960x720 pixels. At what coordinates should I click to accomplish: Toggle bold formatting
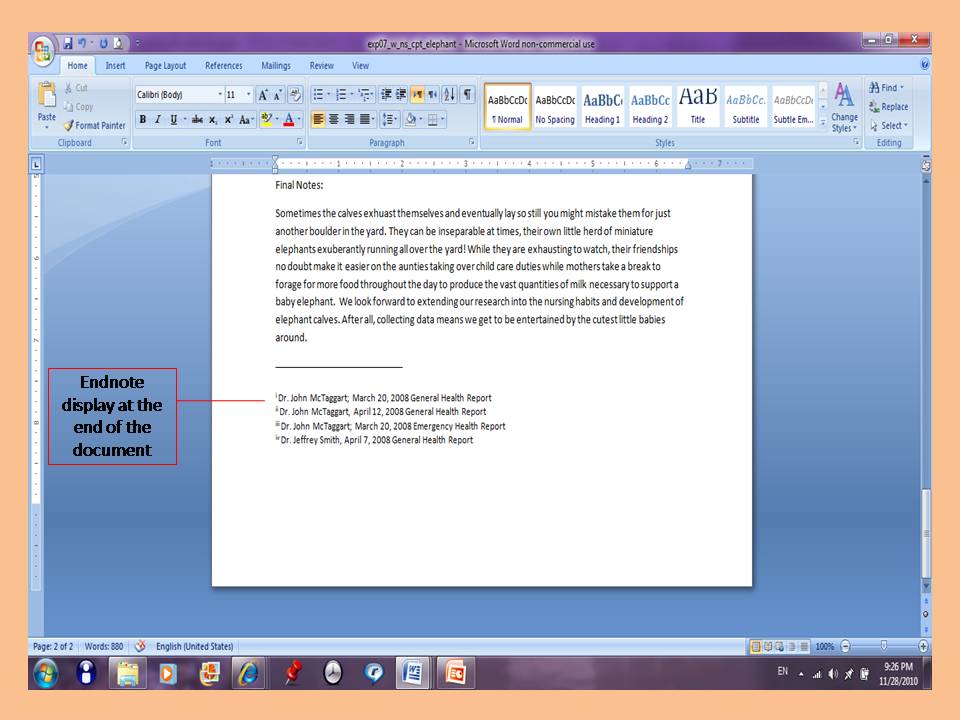pyautogui.click(x=143, y=119)
